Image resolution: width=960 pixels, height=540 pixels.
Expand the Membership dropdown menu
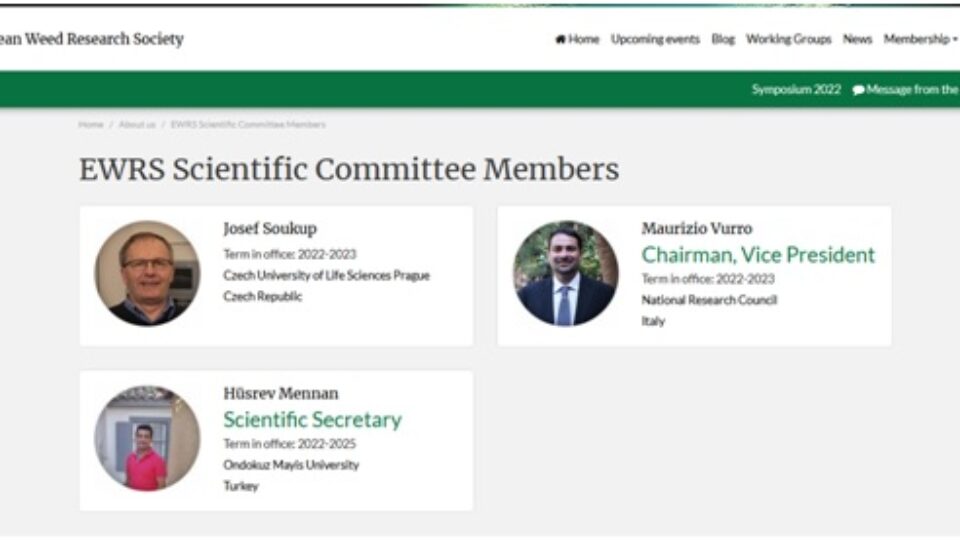point(919,40)
